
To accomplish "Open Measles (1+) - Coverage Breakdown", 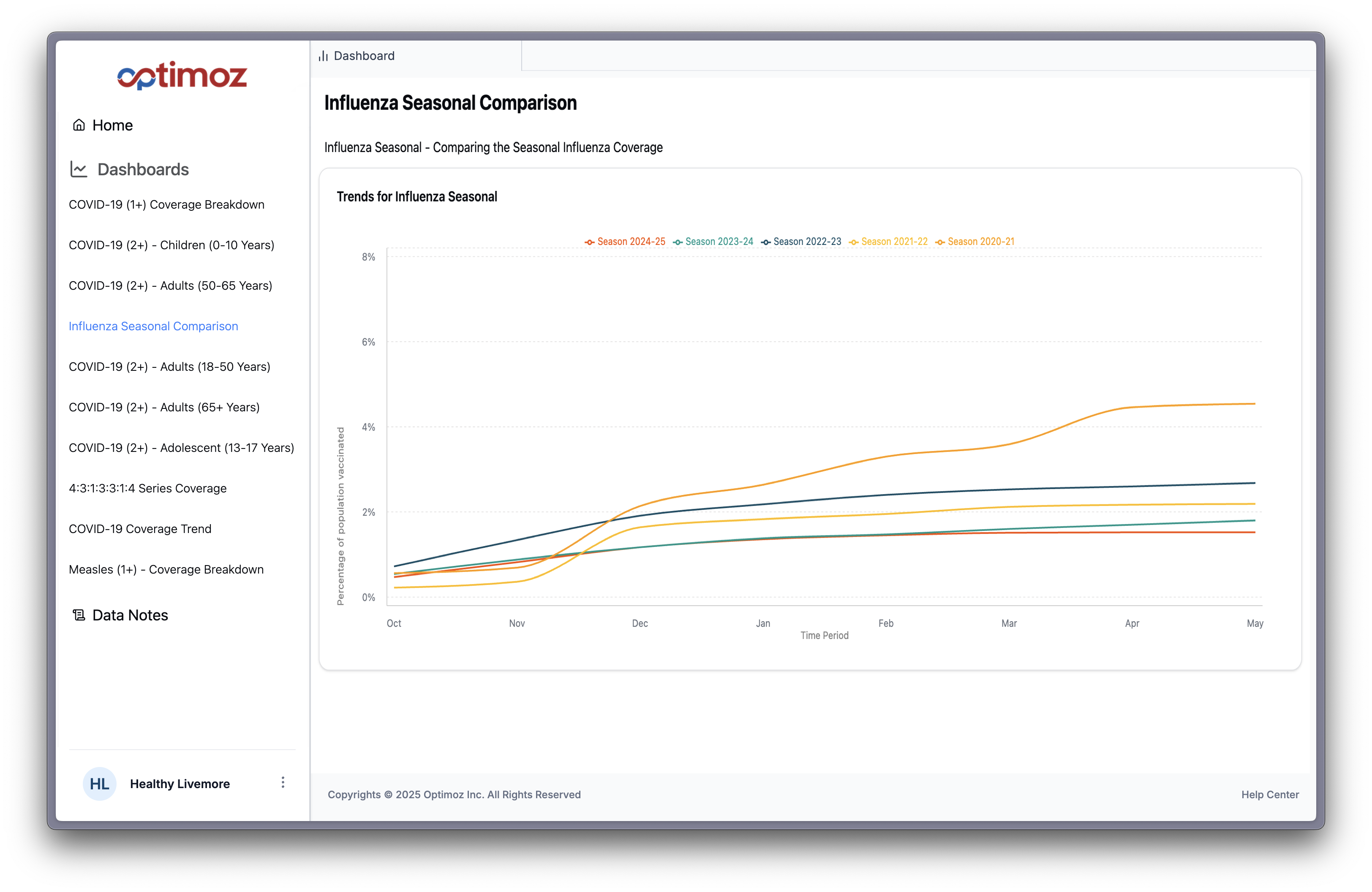I will point(166,569).
